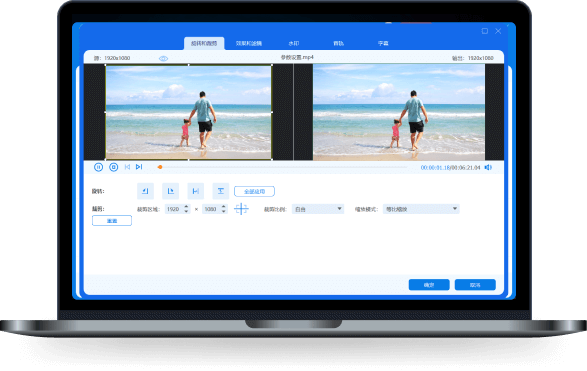Image resolution: width=587 pixels, height=371 pixels.
Task: Decrease the crop height 1080 stepper
Action: pos(223,212)
